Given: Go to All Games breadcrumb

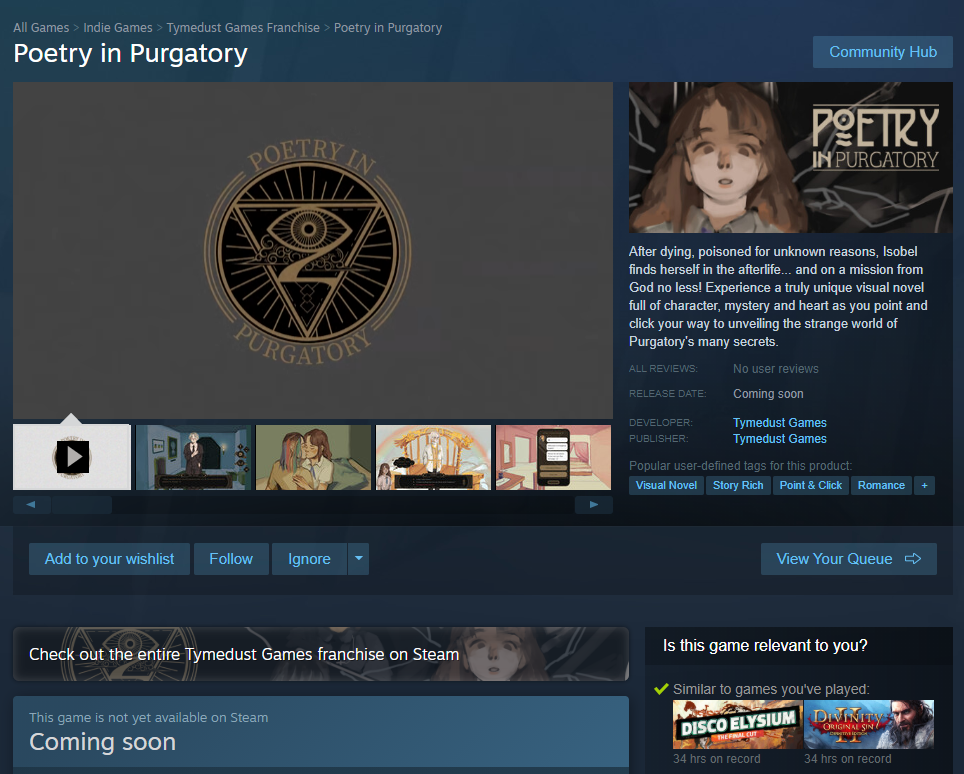Looking at the screenshot, I should [x=41, y=27].
